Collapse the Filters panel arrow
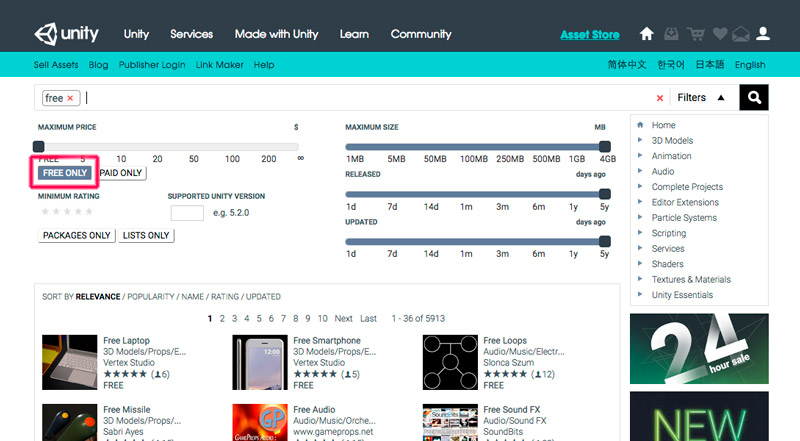Viewport: 800px width, 441px height. 721,97
